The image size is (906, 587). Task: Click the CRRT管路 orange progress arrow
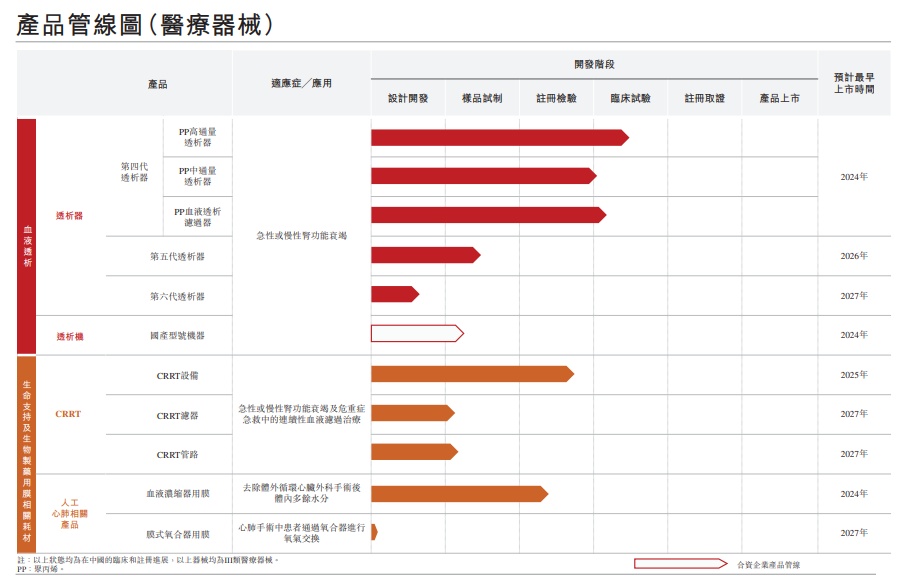tap(414, 452)
